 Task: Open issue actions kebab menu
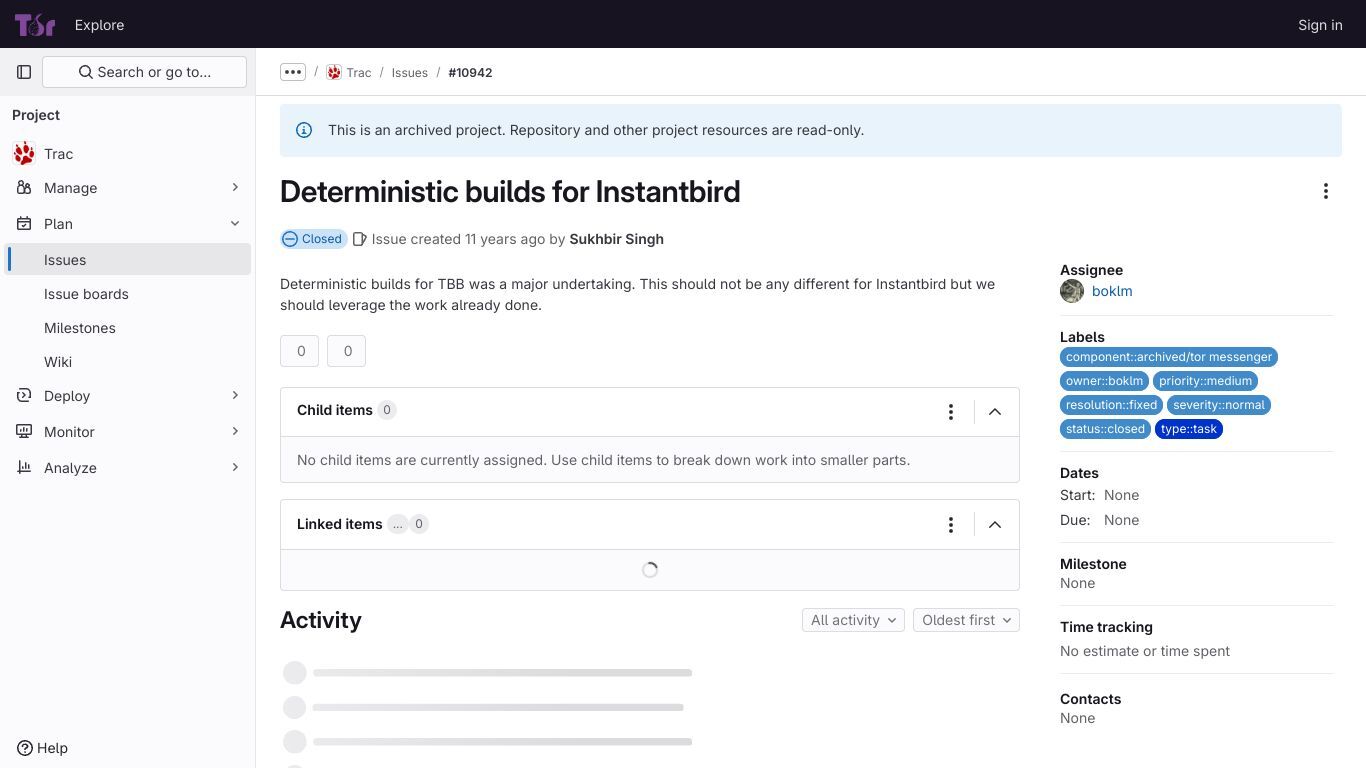[1326, 191]
